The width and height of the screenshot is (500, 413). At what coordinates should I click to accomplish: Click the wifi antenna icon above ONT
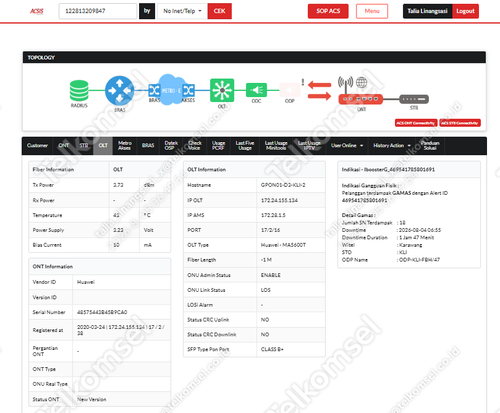click(345, 85)
